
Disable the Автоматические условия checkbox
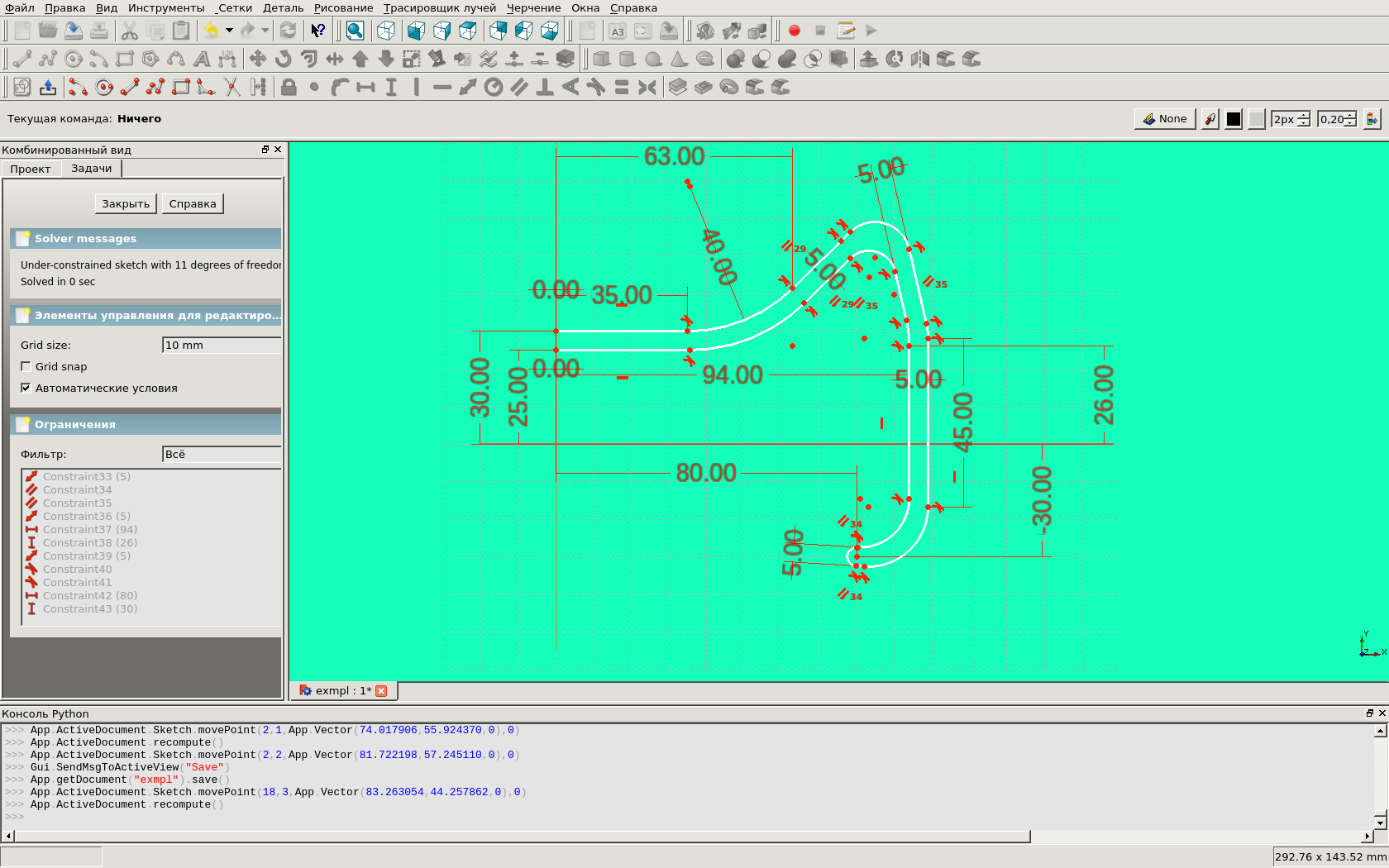pos(26,388)
